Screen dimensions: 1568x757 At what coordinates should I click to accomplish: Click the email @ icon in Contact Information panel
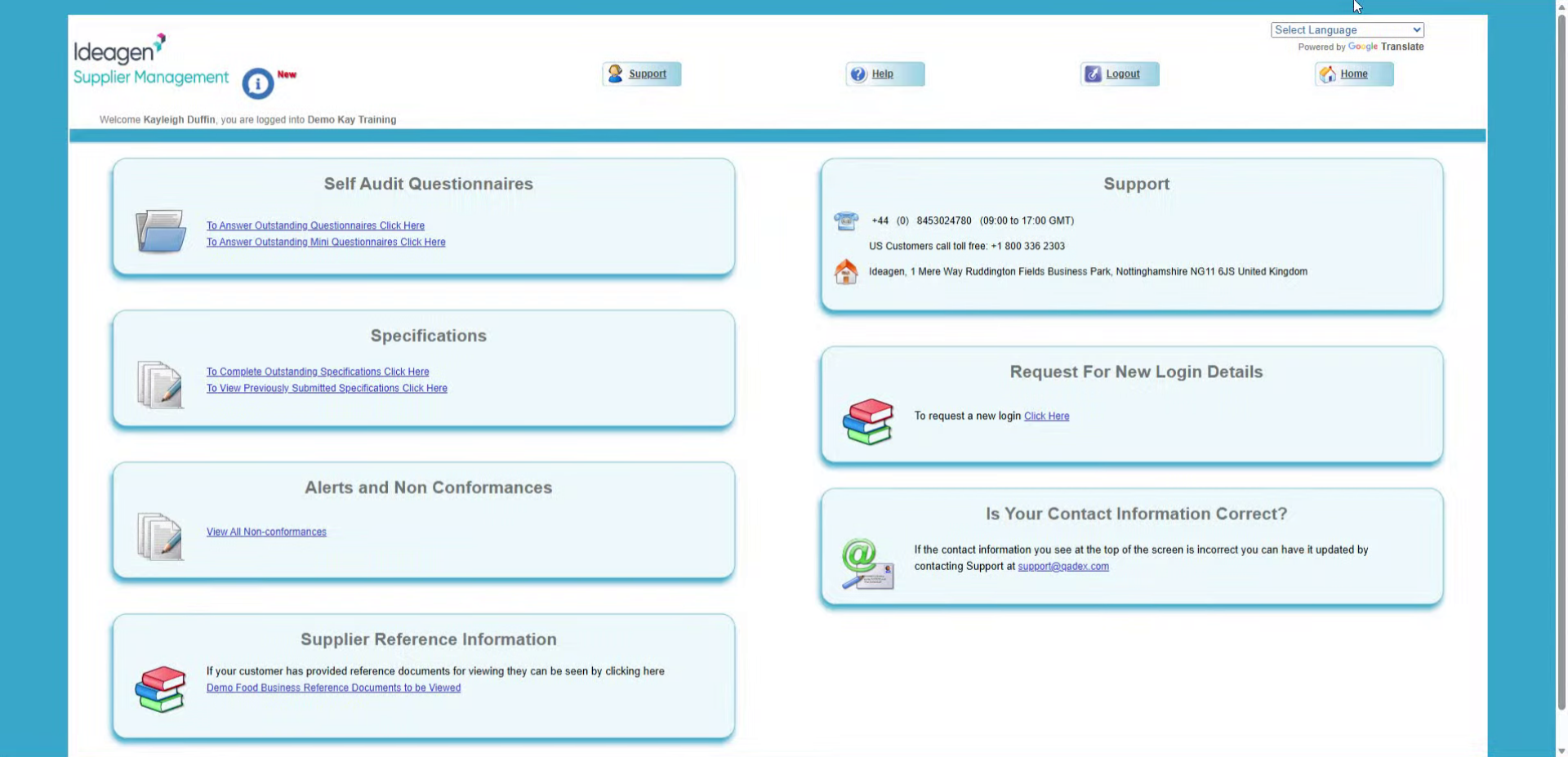[868, 563]
